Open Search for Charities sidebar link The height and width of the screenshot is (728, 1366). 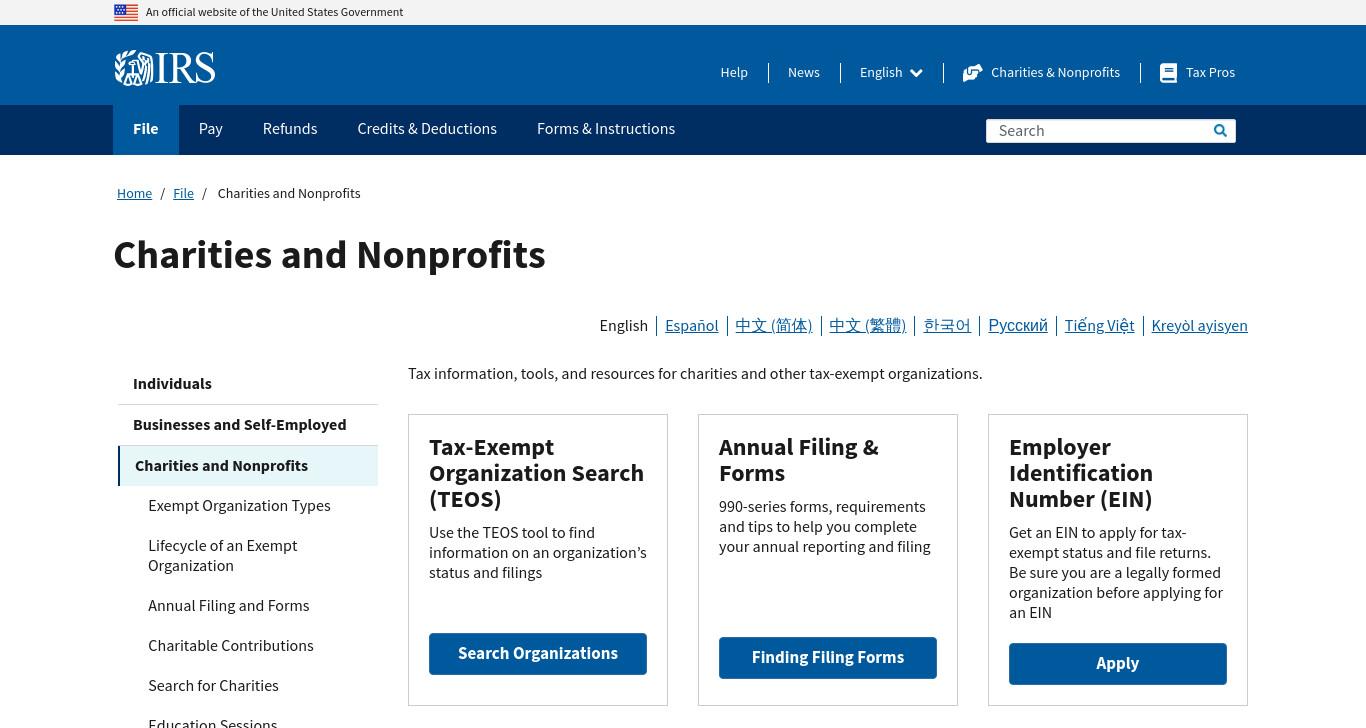point(213,686)
